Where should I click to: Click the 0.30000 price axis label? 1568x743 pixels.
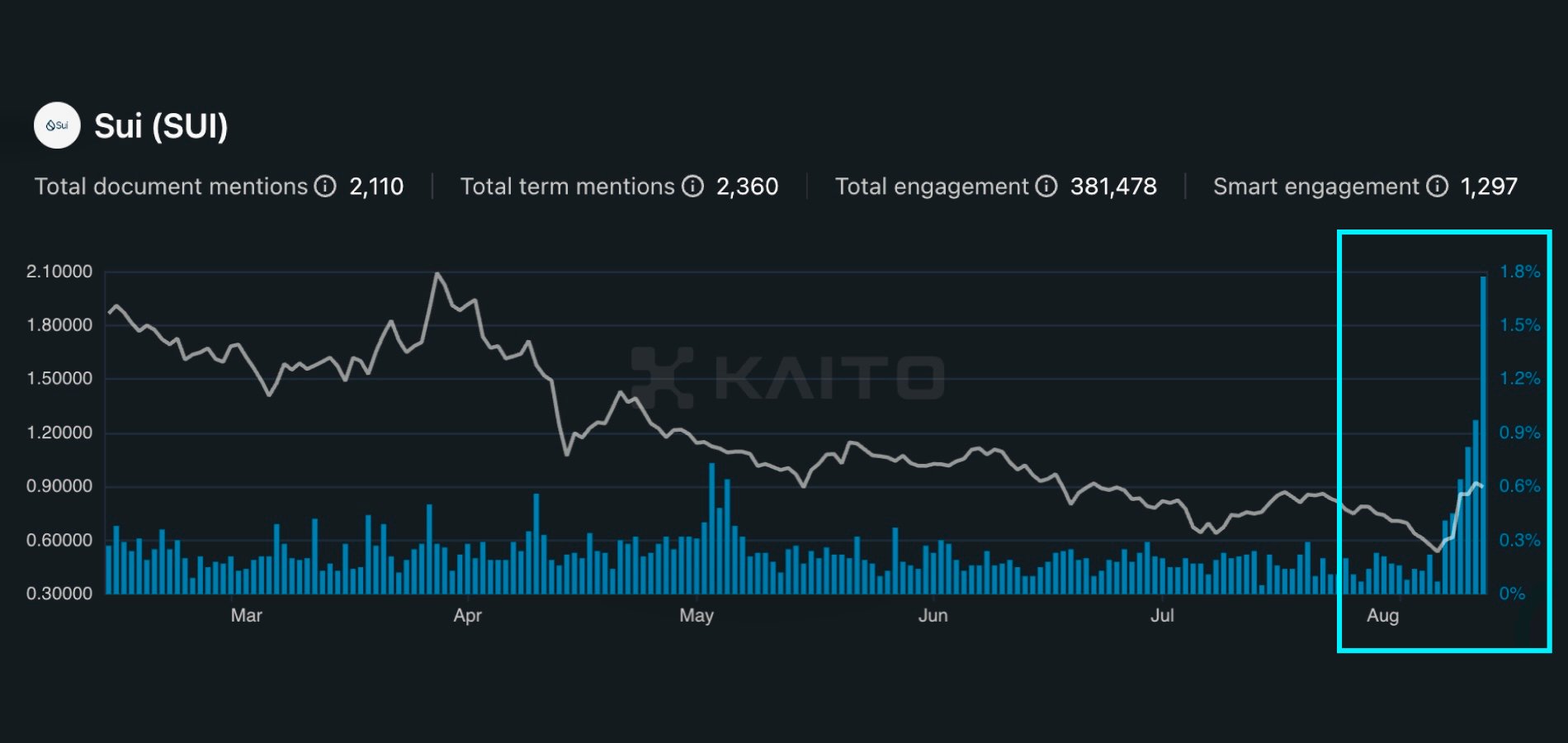pos(59,594)
